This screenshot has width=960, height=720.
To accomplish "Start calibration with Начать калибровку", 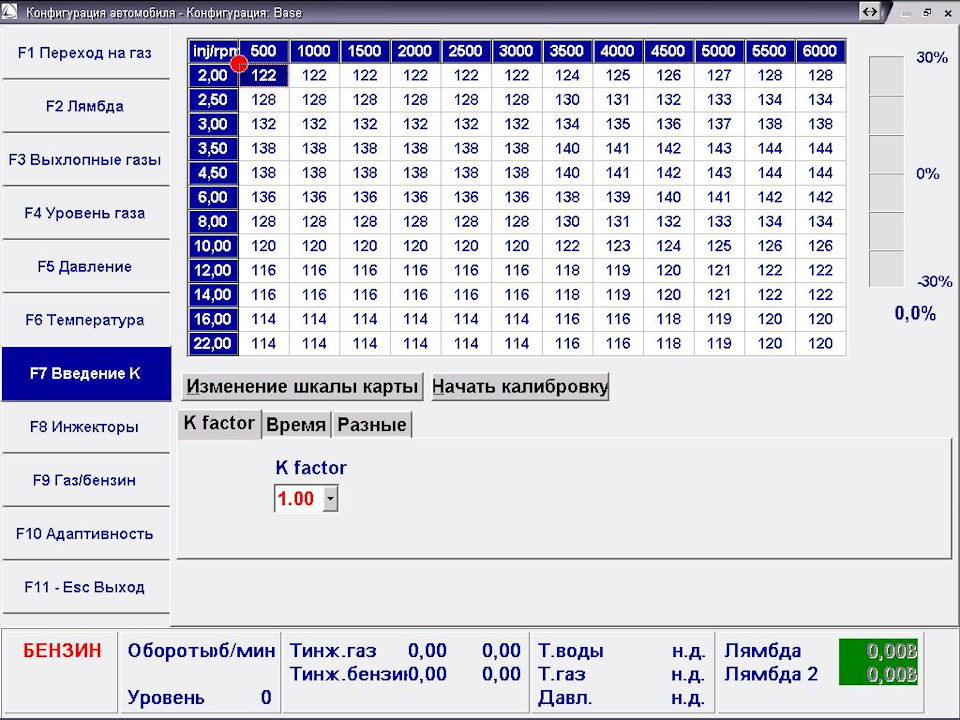I will [x=520, y=386].
